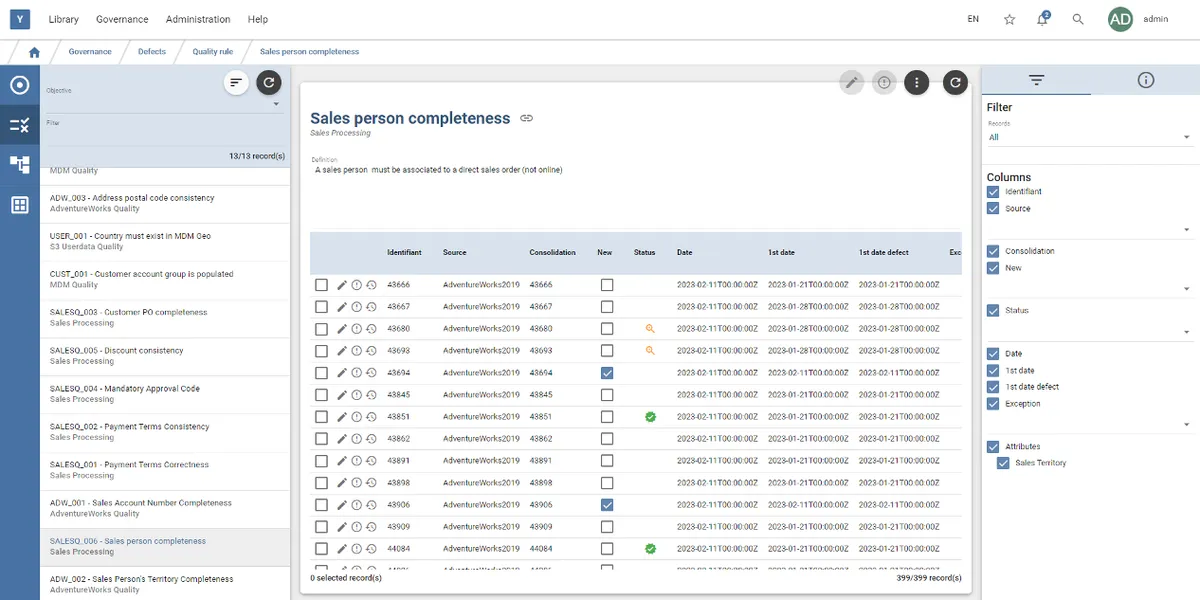Check the New checkbox for 43667
This screenshot has height=600, width=1200.
coord(607,307)
